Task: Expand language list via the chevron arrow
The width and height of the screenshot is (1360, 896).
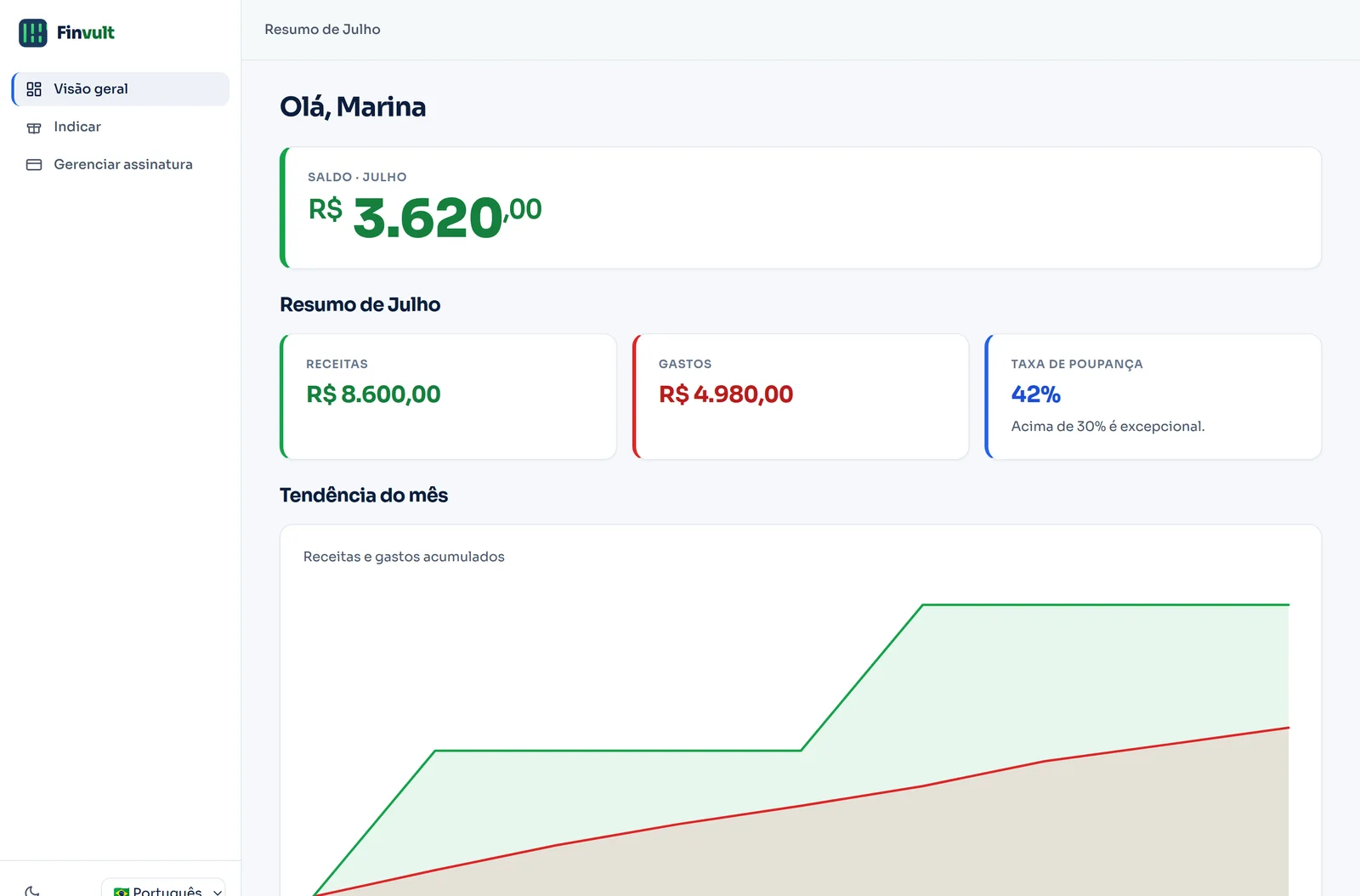Action: (x=218, y=892)
